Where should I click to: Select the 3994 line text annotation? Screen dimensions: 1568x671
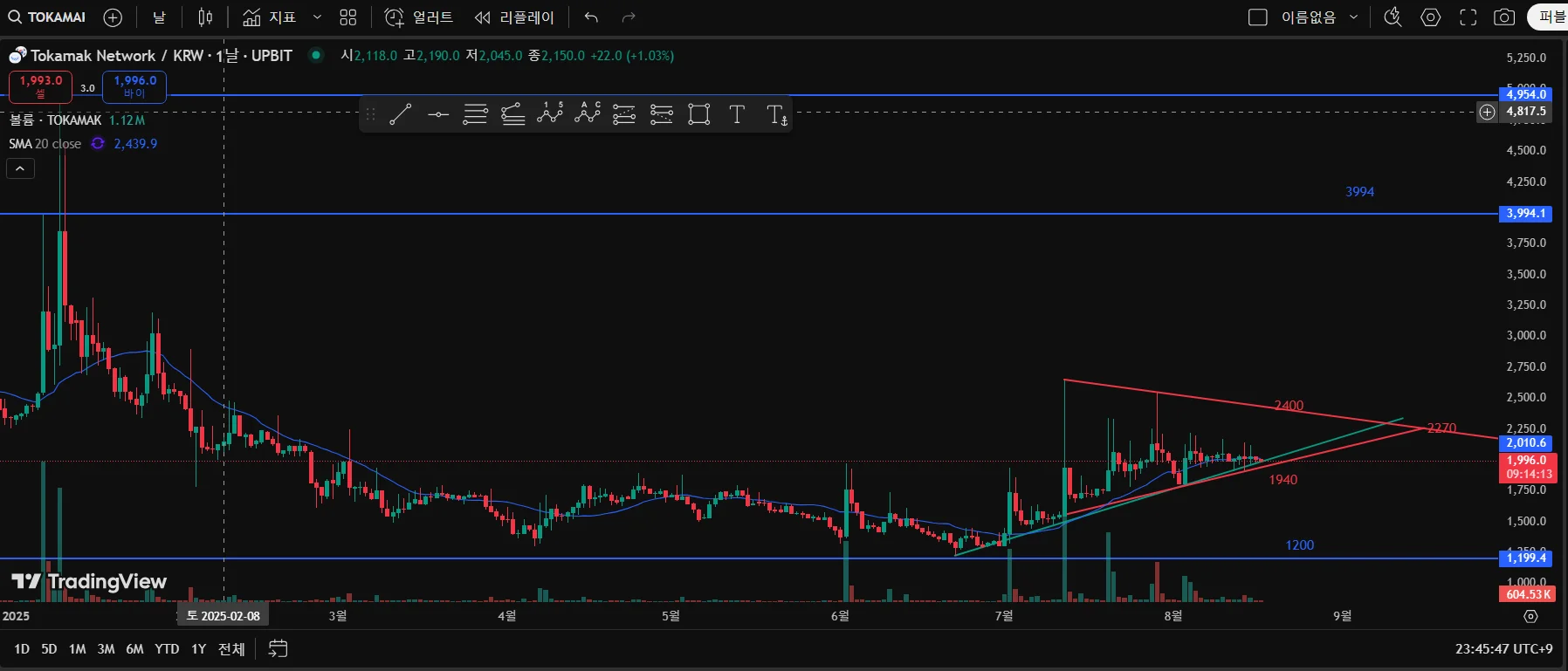(x=1359, y=192)
